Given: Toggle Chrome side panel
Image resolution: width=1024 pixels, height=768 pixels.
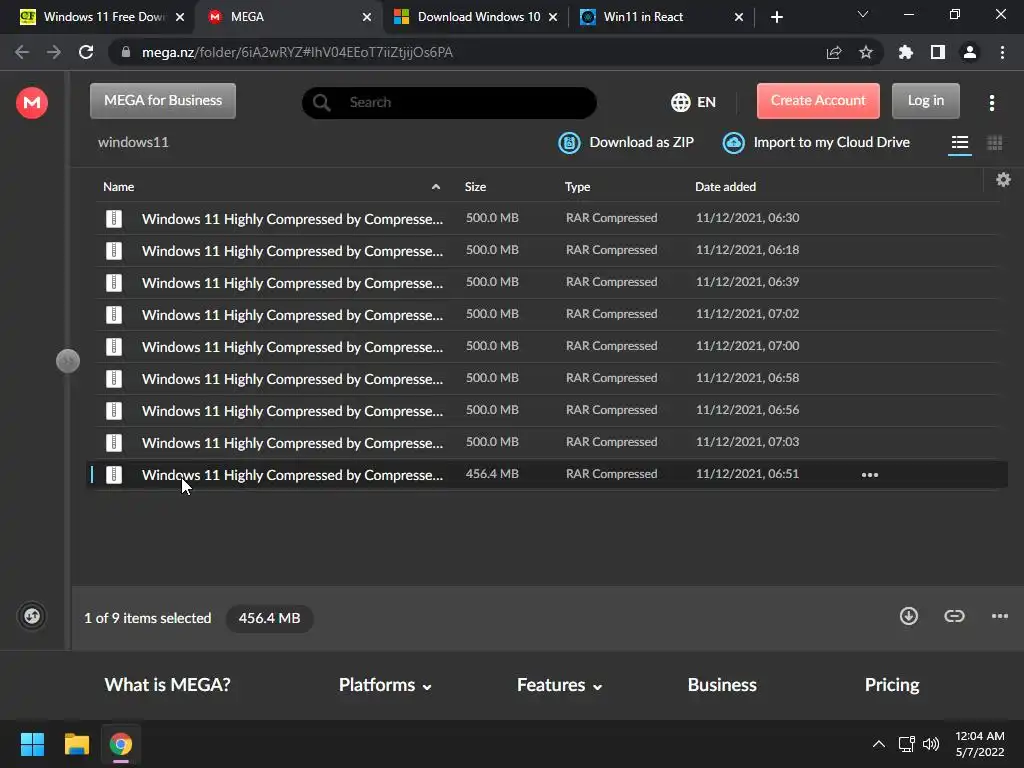Looking at the screenshot, I should pyautogui.click(x=937, y=52).
